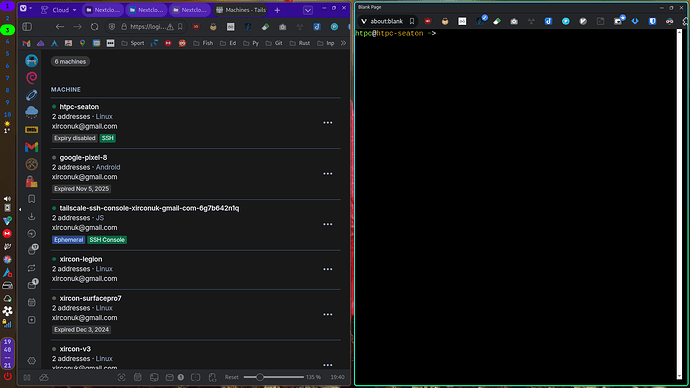Image resolution: width=690 pixels, height=388 pixels.
Task: Open the closed tabs list dropdown
Action: click(308, 10)
